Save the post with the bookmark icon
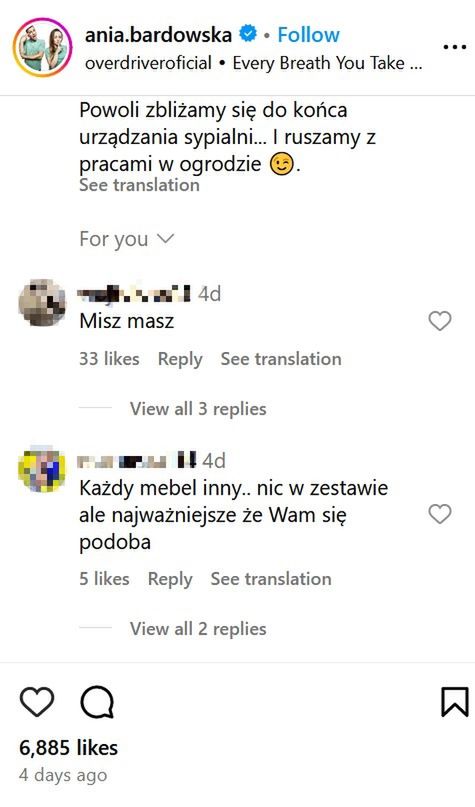 coord(455,701)
